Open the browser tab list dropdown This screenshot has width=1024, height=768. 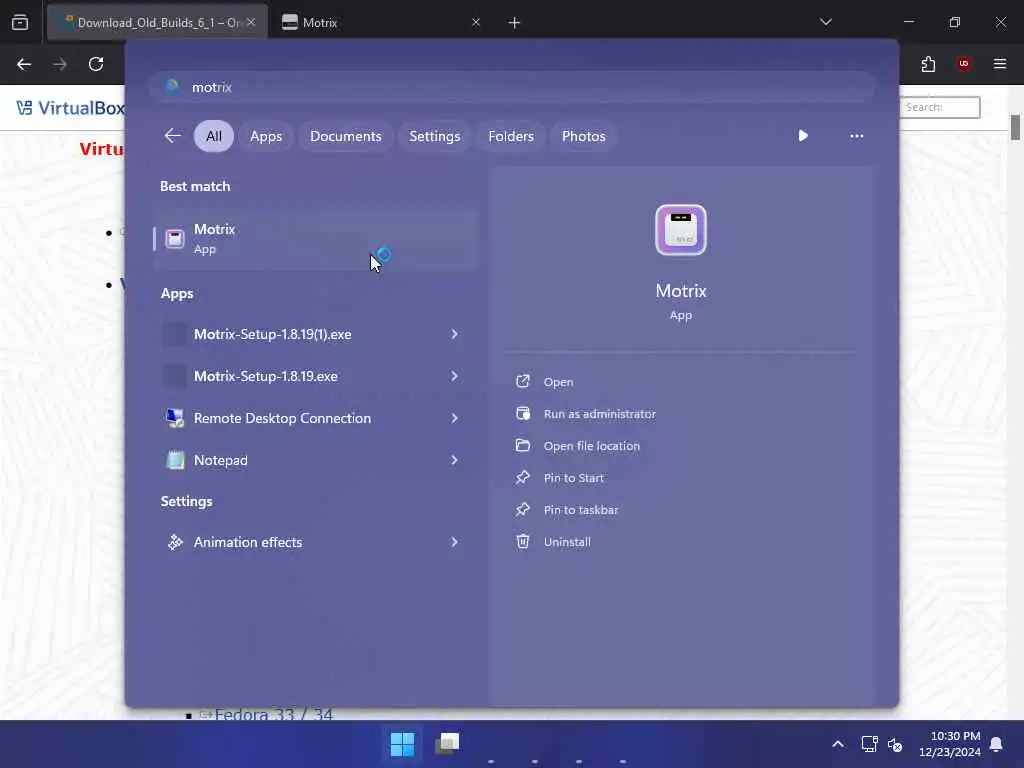[825, 22]
